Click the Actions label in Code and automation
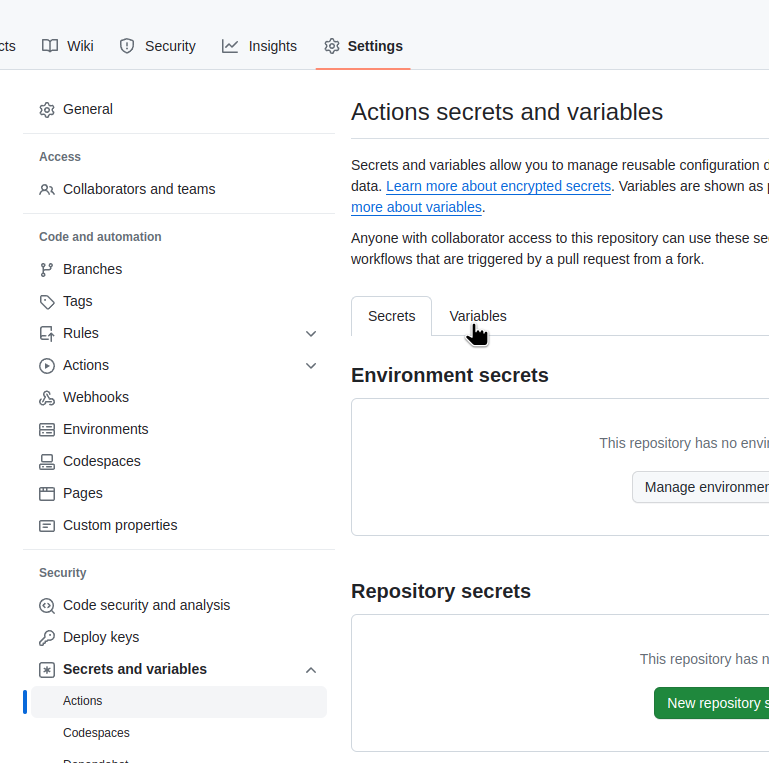 86,366
